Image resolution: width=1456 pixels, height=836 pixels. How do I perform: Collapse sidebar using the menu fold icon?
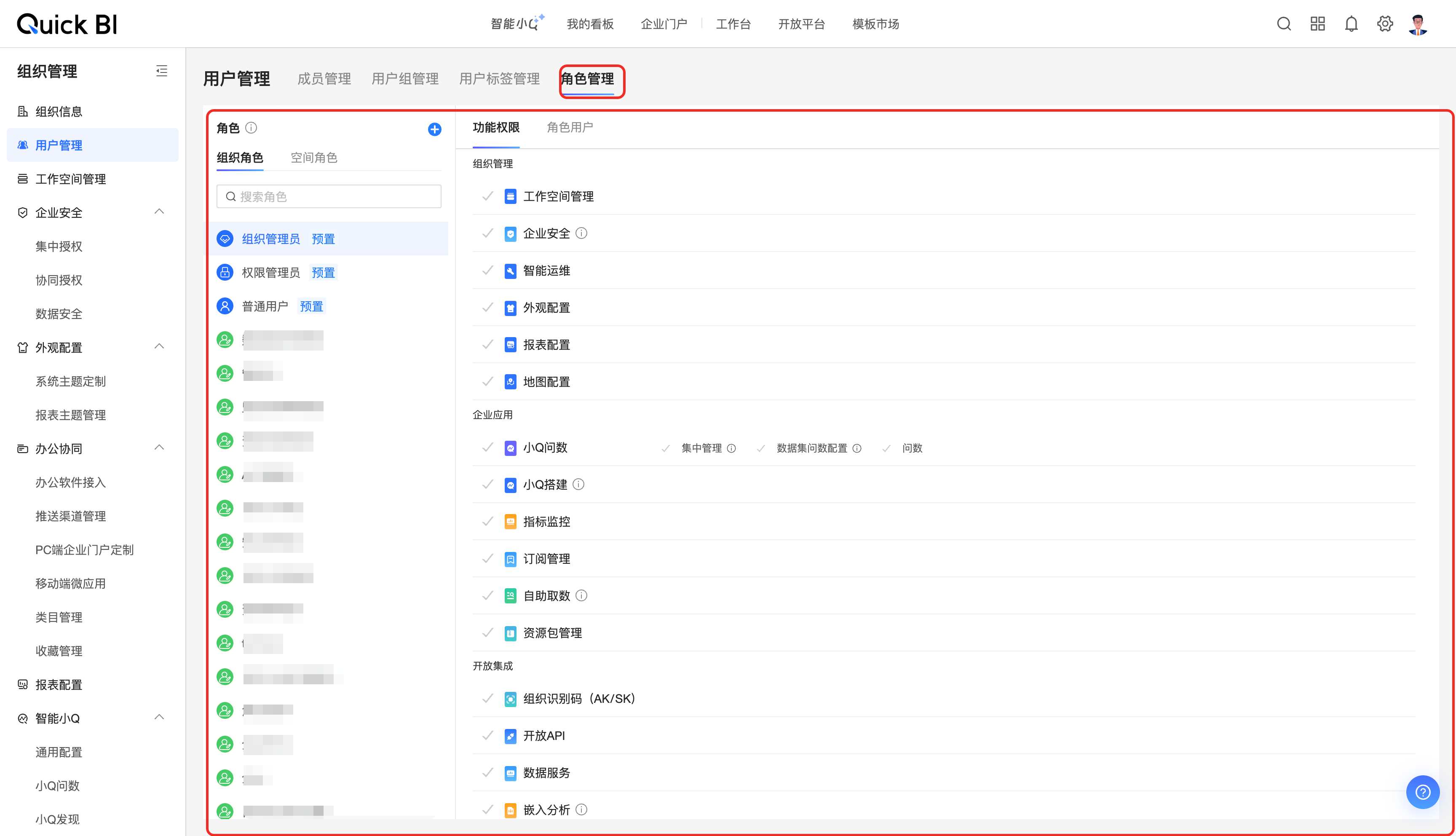[x=162, y=71]
